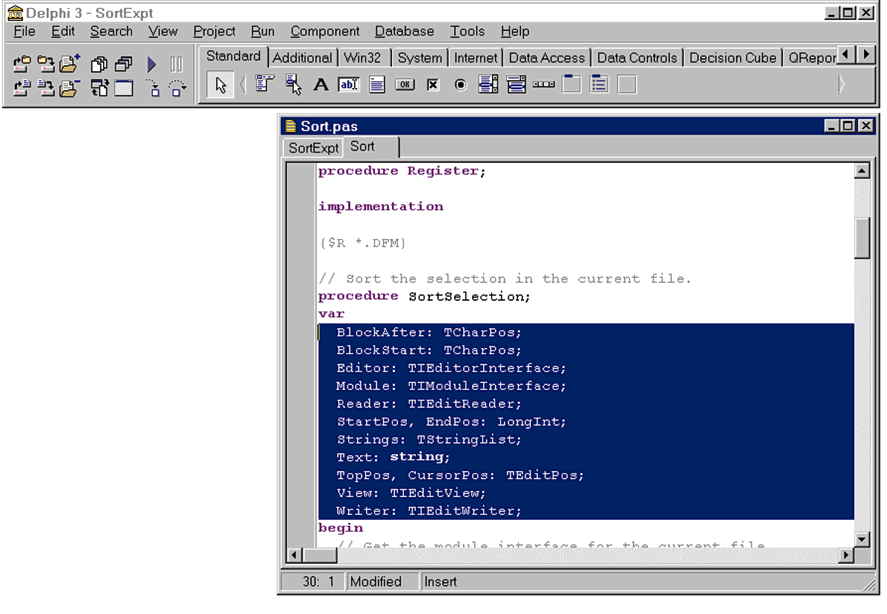Viewport: 887px width, 614px height.
Task: Click the Toggle Form/Unit toolbar icon
Action: [x=98, y=88]
